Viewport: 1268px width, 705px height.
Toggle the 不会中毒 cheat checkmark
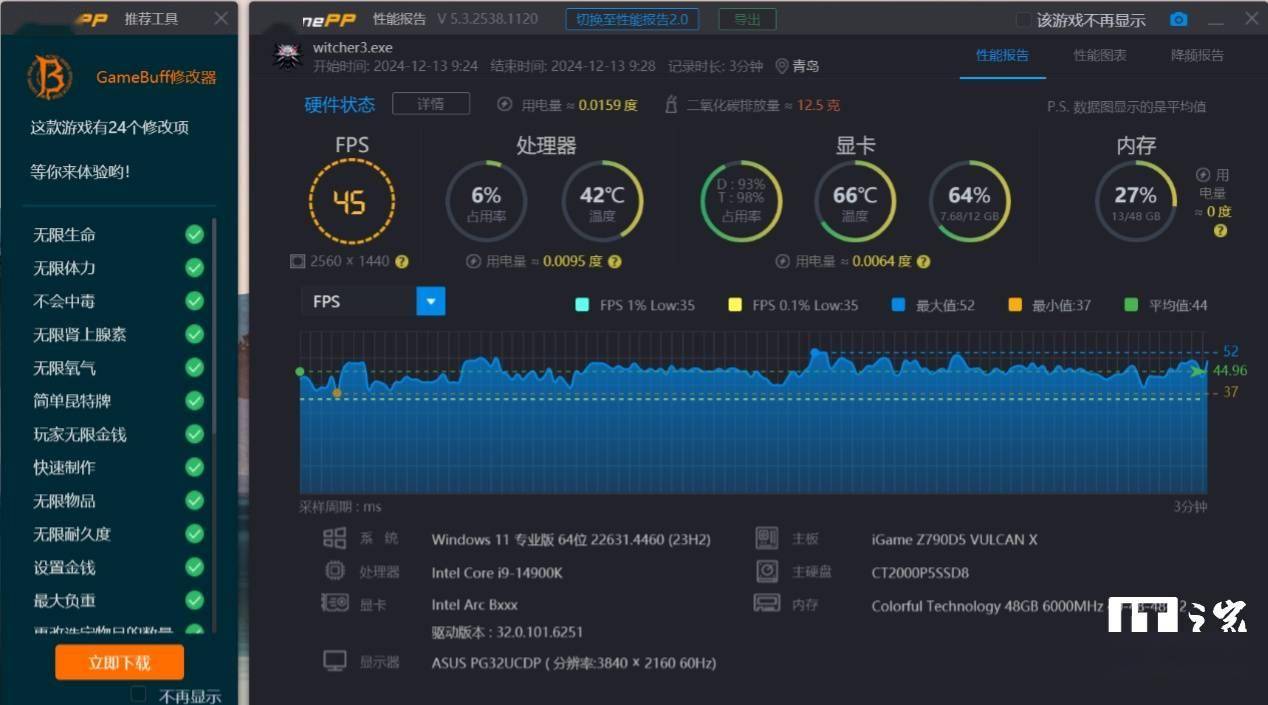click(x=194, y=300)
